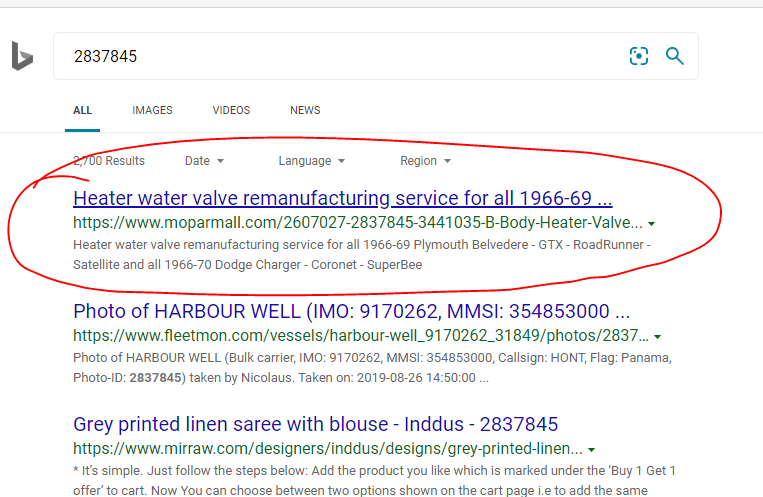This screenshot has height=497, width=763.
Task: Open the Date filter dropdown
Action: pyautogui.click(x=204, y=161)
